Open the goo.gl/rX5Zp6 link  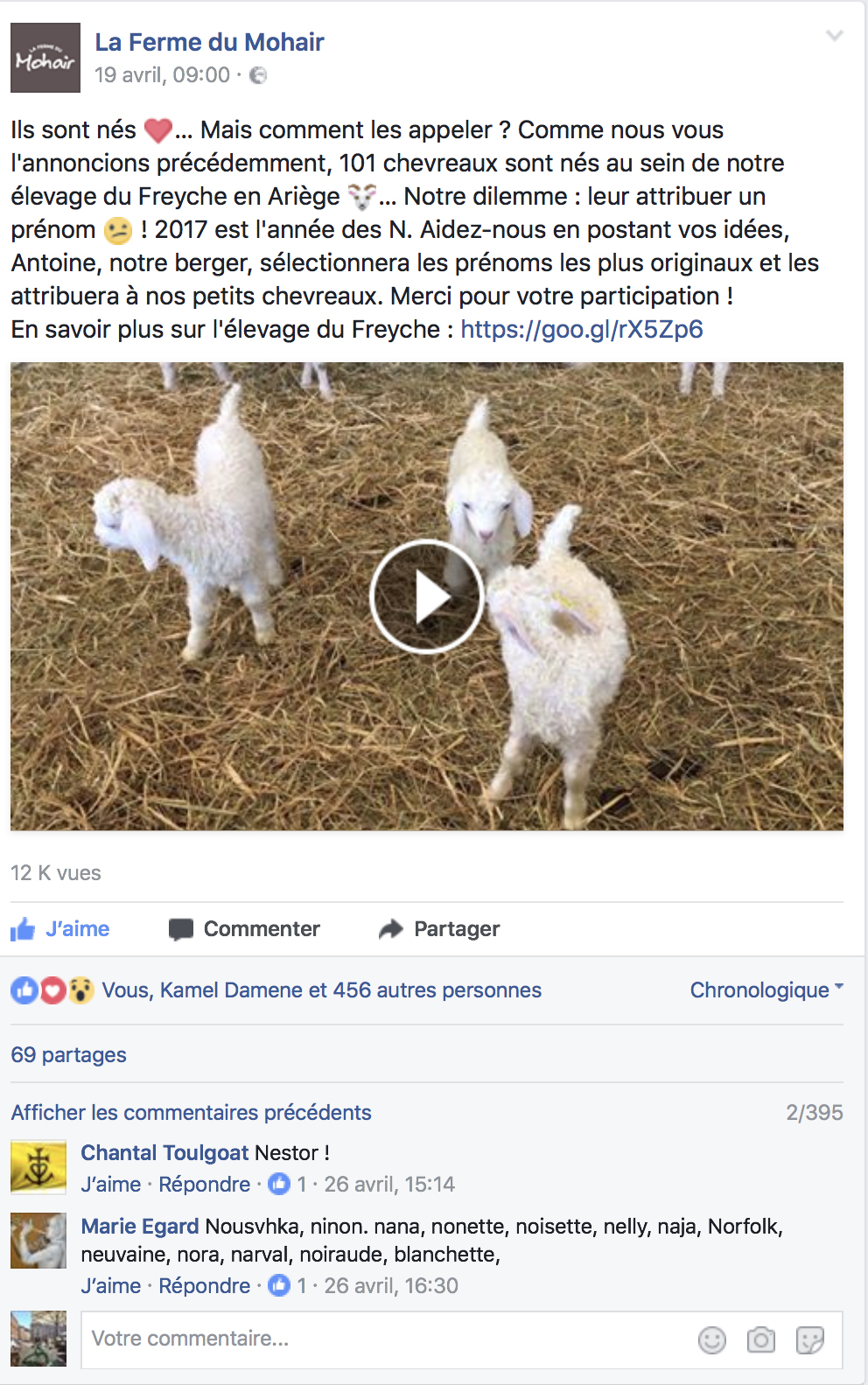pos(582,329)
